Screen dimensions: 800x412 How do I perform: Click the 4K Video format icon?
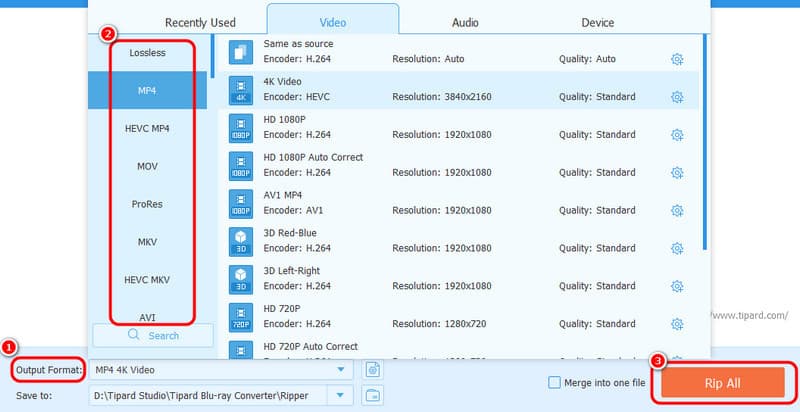coord(241,90)
